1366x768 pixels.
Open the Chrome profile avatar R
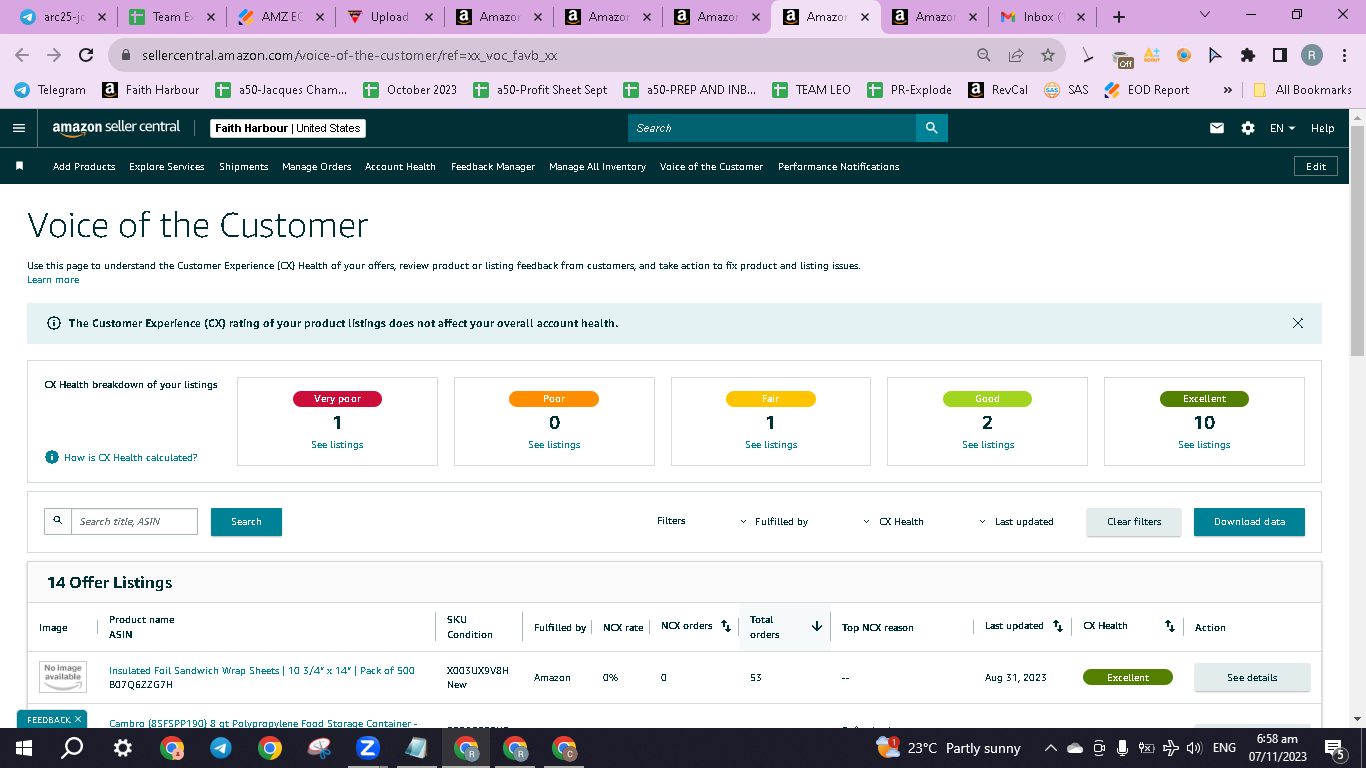pos(1312,55)
